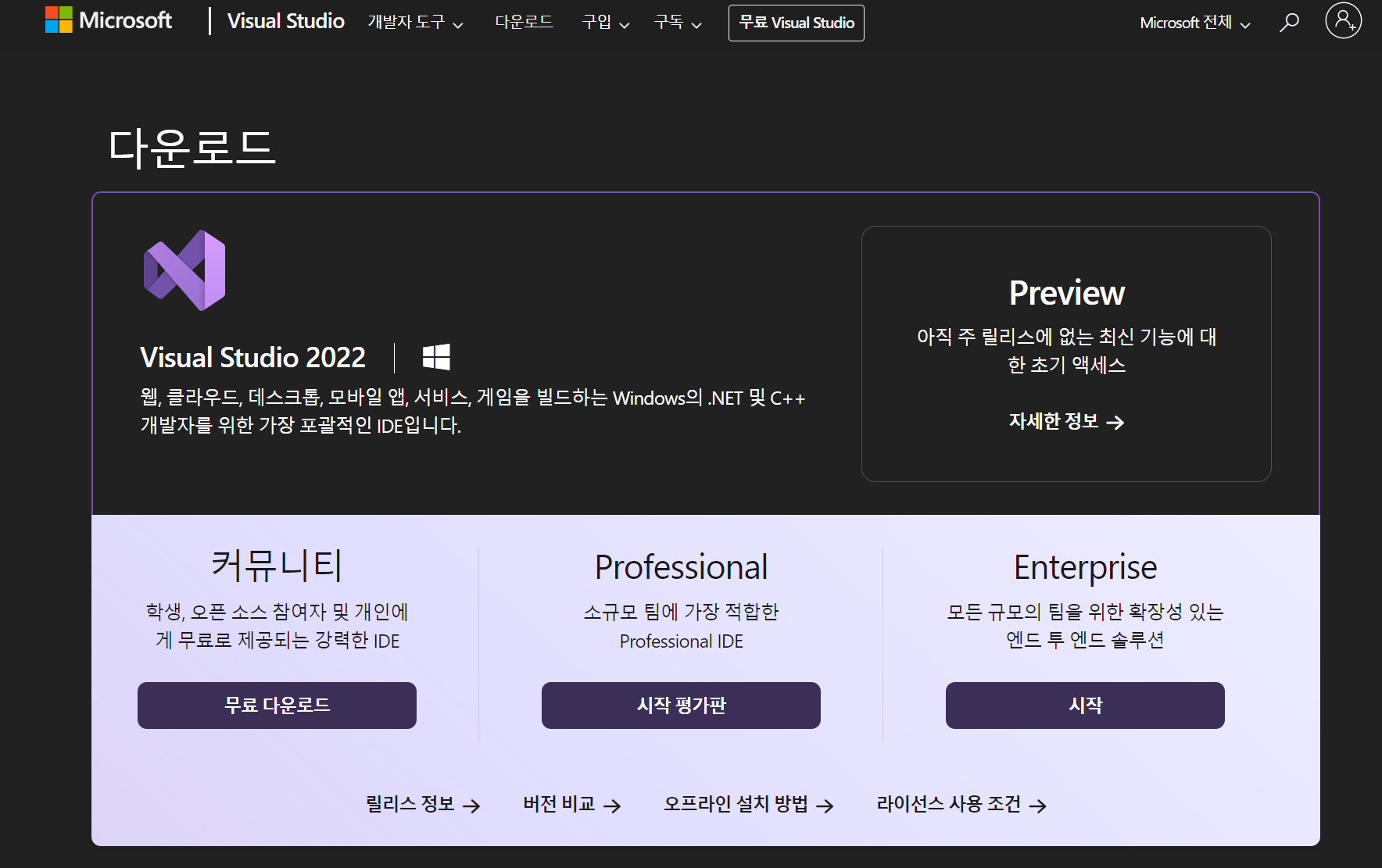This screenshot has height=868, width=1382.
Task: Open the search magnifier icon
Action: (x=1289, y=22)
